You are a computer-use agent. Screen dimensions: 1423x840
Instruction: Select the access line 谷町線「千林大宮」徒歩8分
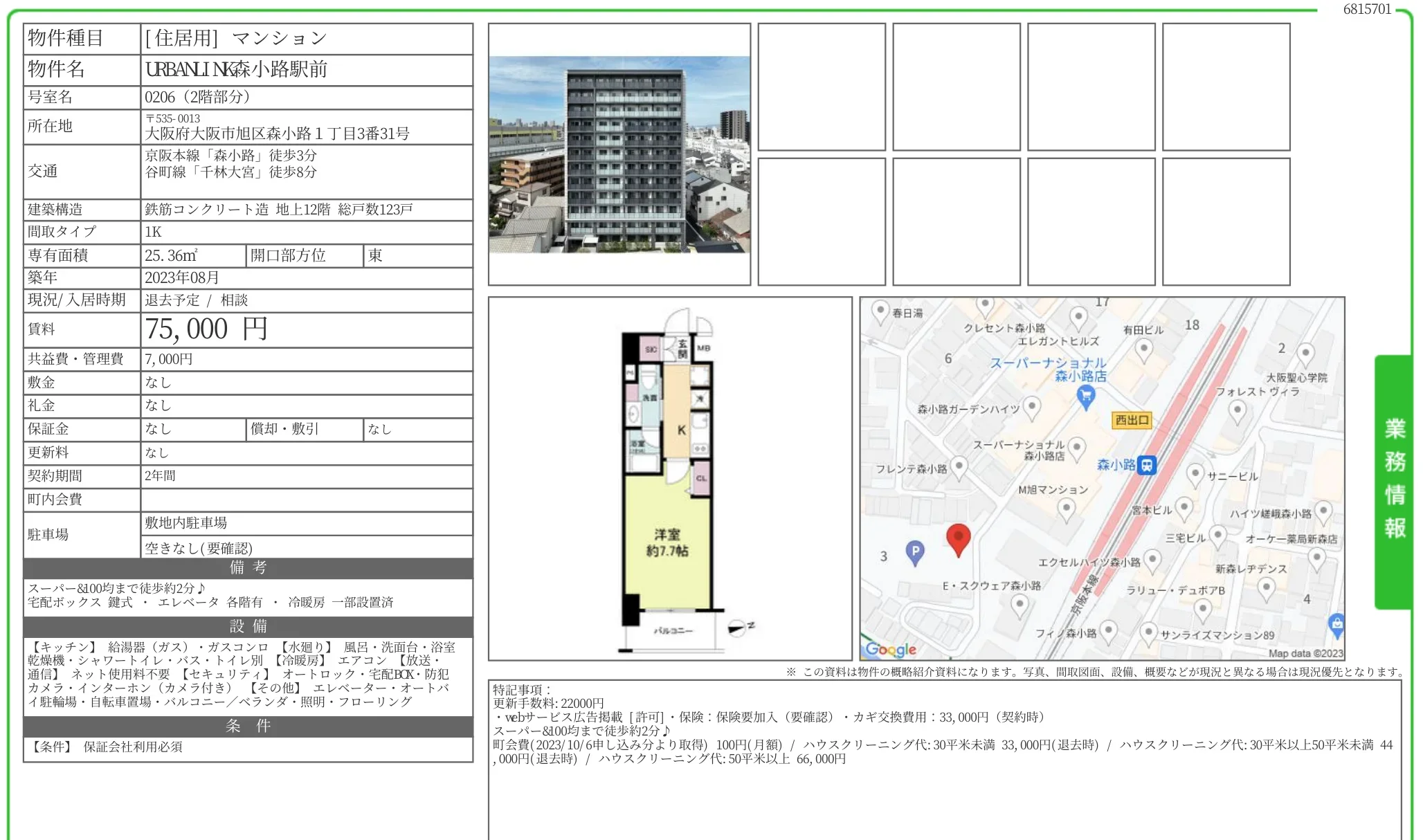pos(230,172)
